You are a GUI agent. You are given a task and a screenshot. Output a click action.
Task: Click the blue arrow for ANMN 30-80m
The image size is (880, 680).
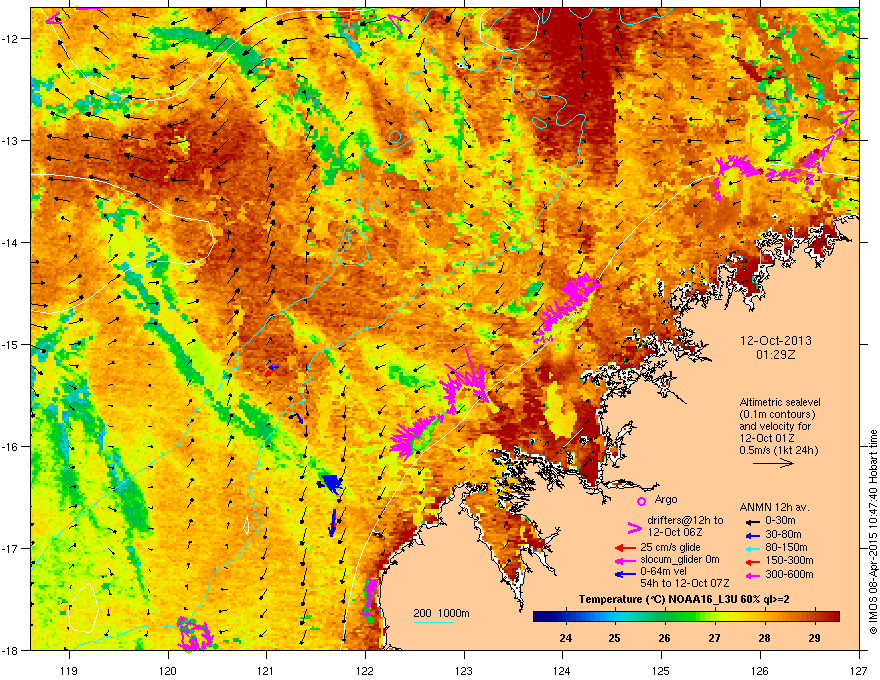pyautogui.click(x=753, y=535)
